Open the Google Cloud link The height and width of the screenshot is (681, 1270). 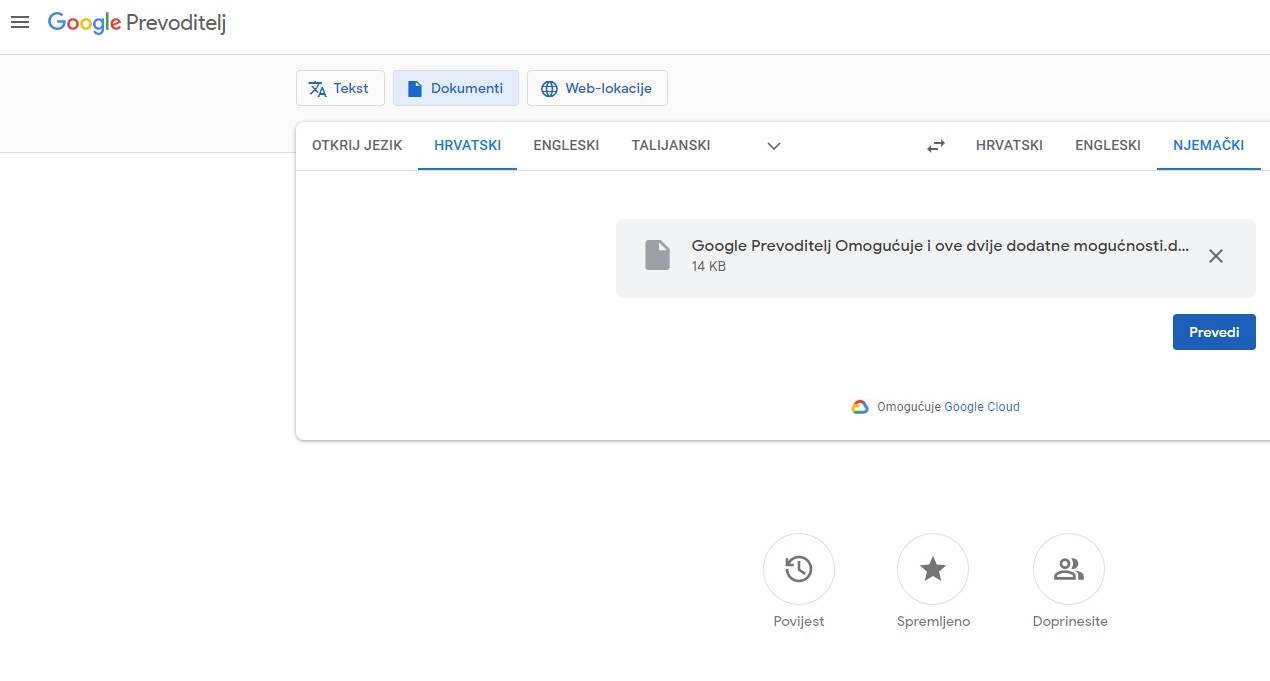click(x=982, y=407)
